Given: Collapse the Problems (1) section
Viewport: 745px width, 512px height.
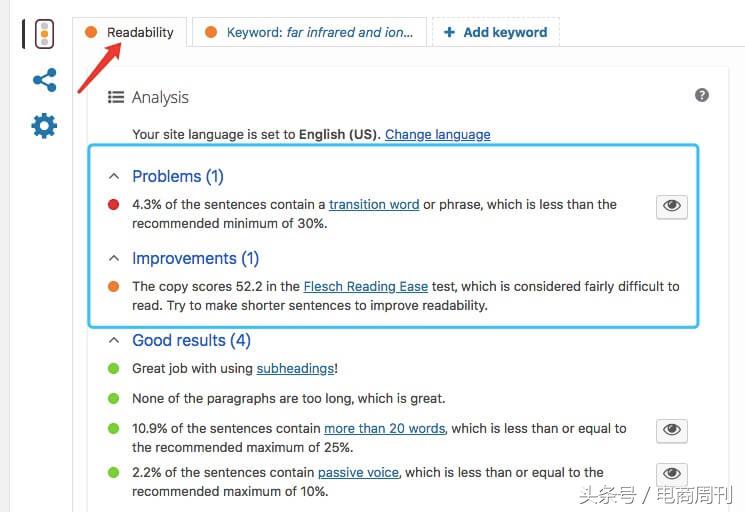Looking at the screenshot, I should point(114,176).
